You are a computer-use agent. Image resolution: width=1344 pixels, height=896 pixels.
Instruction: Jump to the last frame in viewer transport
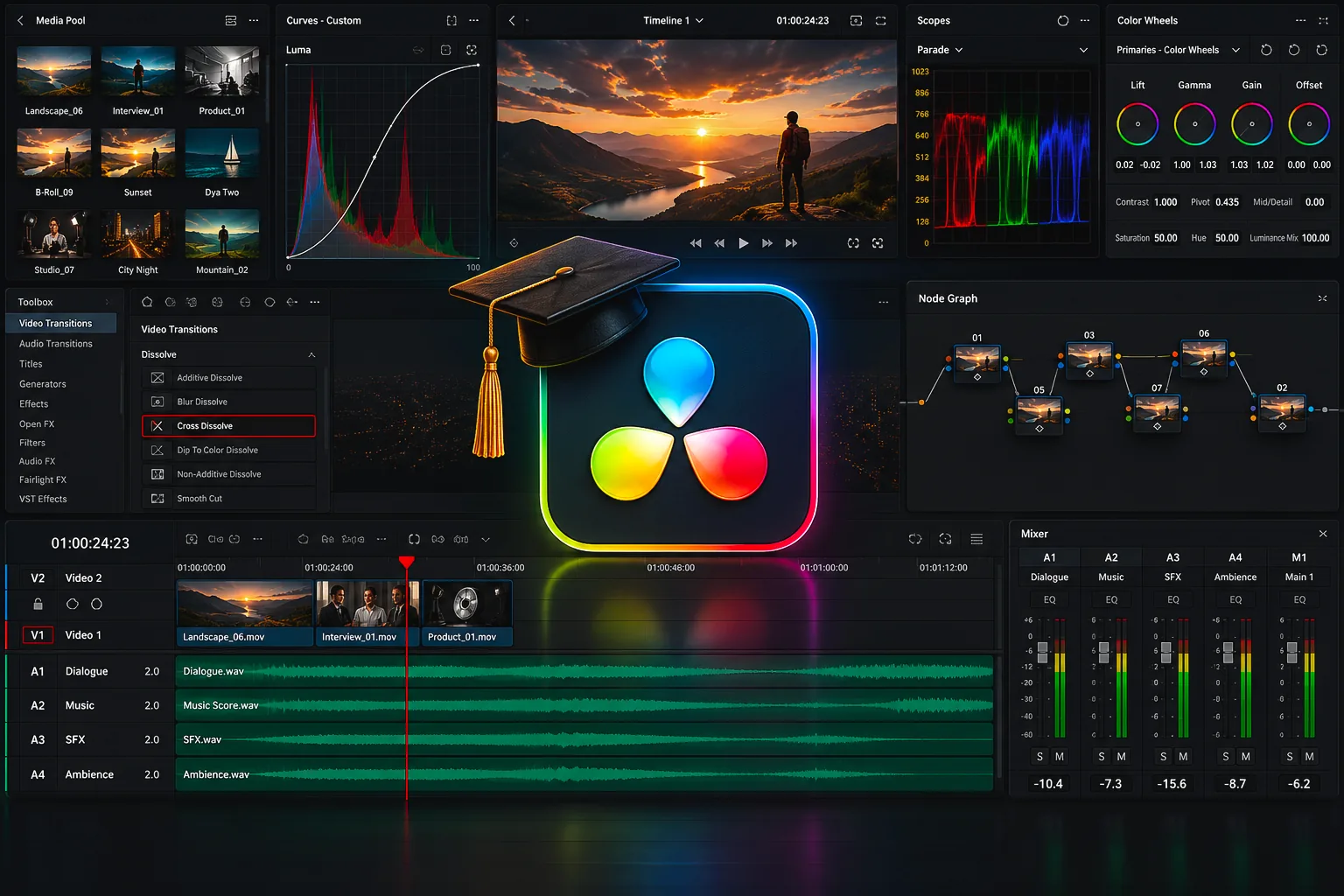[791, 243]
